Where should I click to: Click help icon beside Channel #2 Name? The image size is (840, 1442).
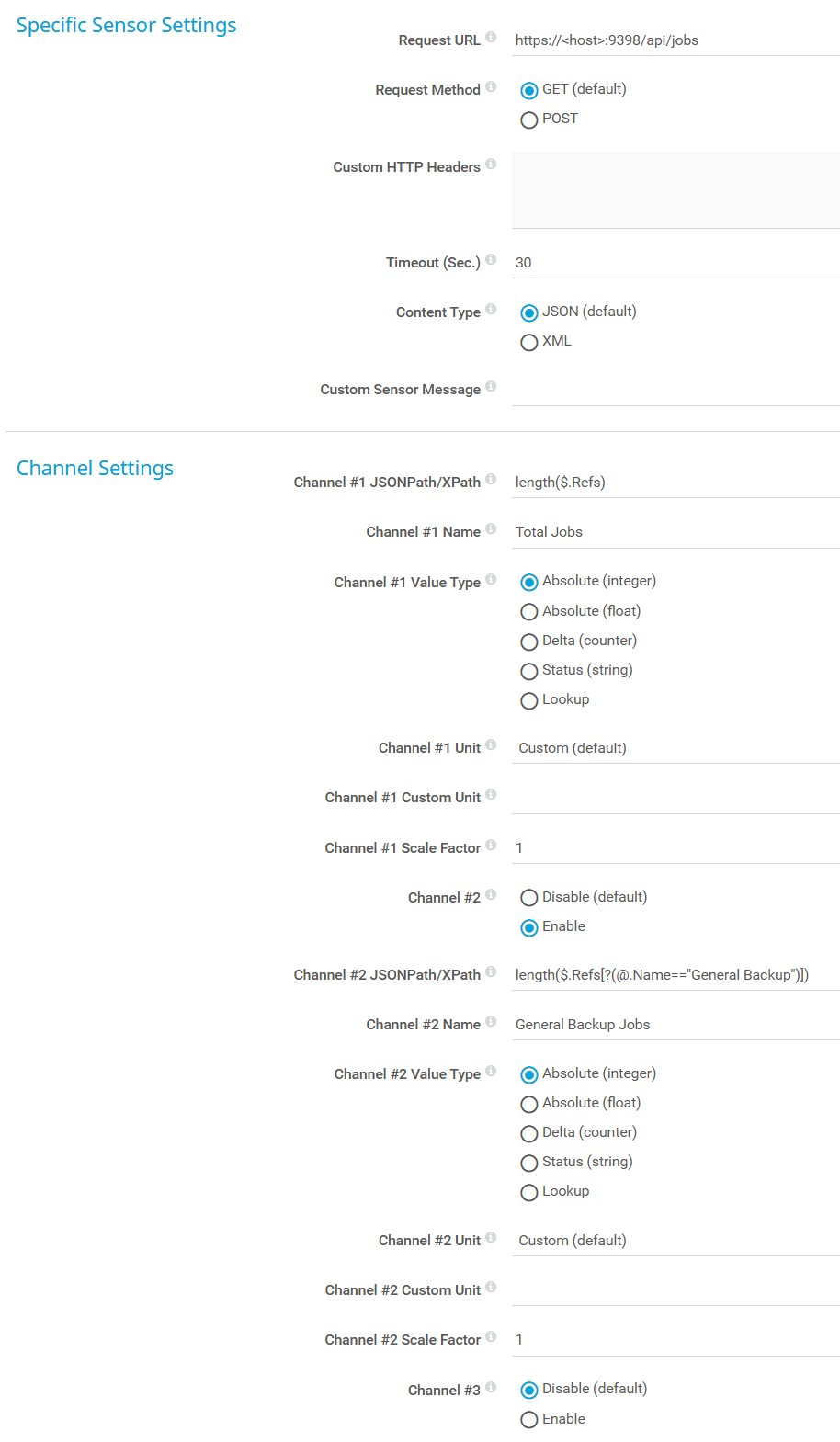pos(491,1021)
